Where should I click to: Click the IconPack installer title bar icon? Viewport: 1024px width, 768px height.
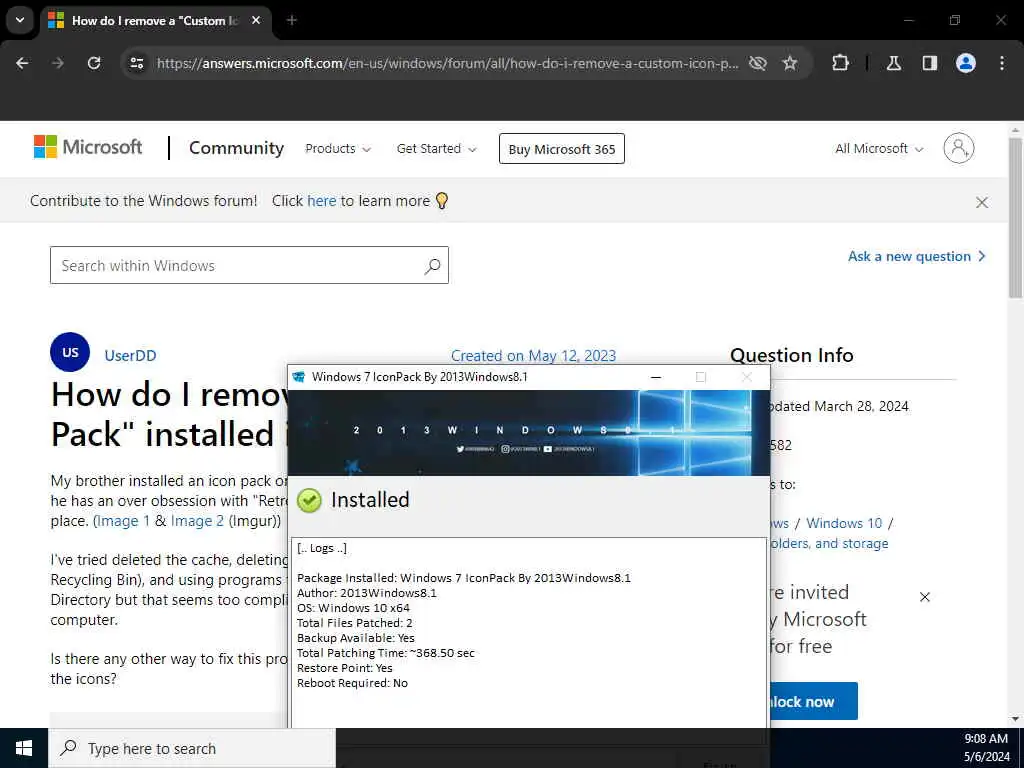pyautogui.click(x=299, y=377)
